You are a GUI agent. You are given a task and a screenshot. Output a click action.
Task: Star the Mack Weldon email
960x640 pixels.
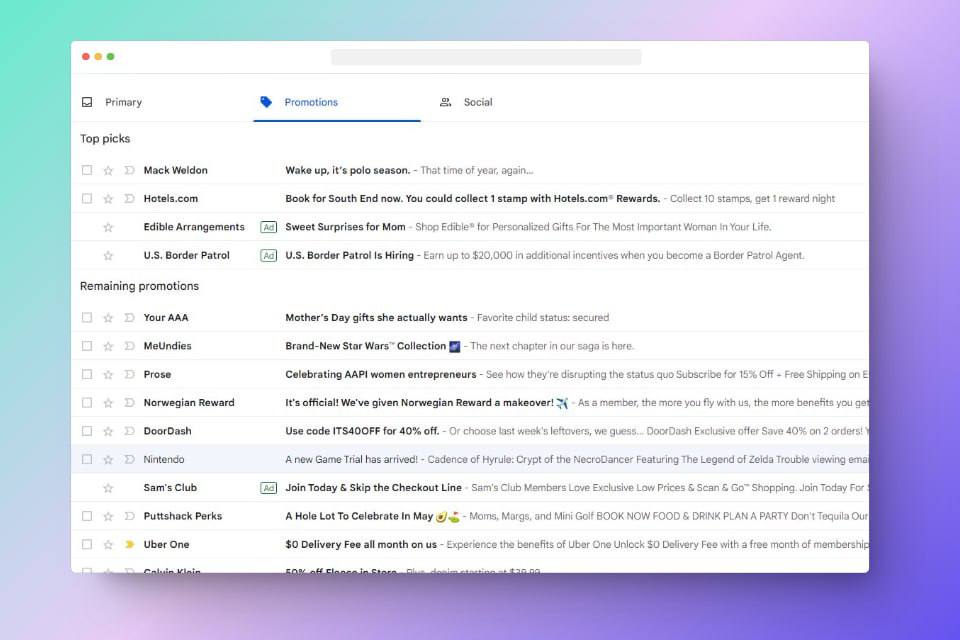(x=108, y=171)
